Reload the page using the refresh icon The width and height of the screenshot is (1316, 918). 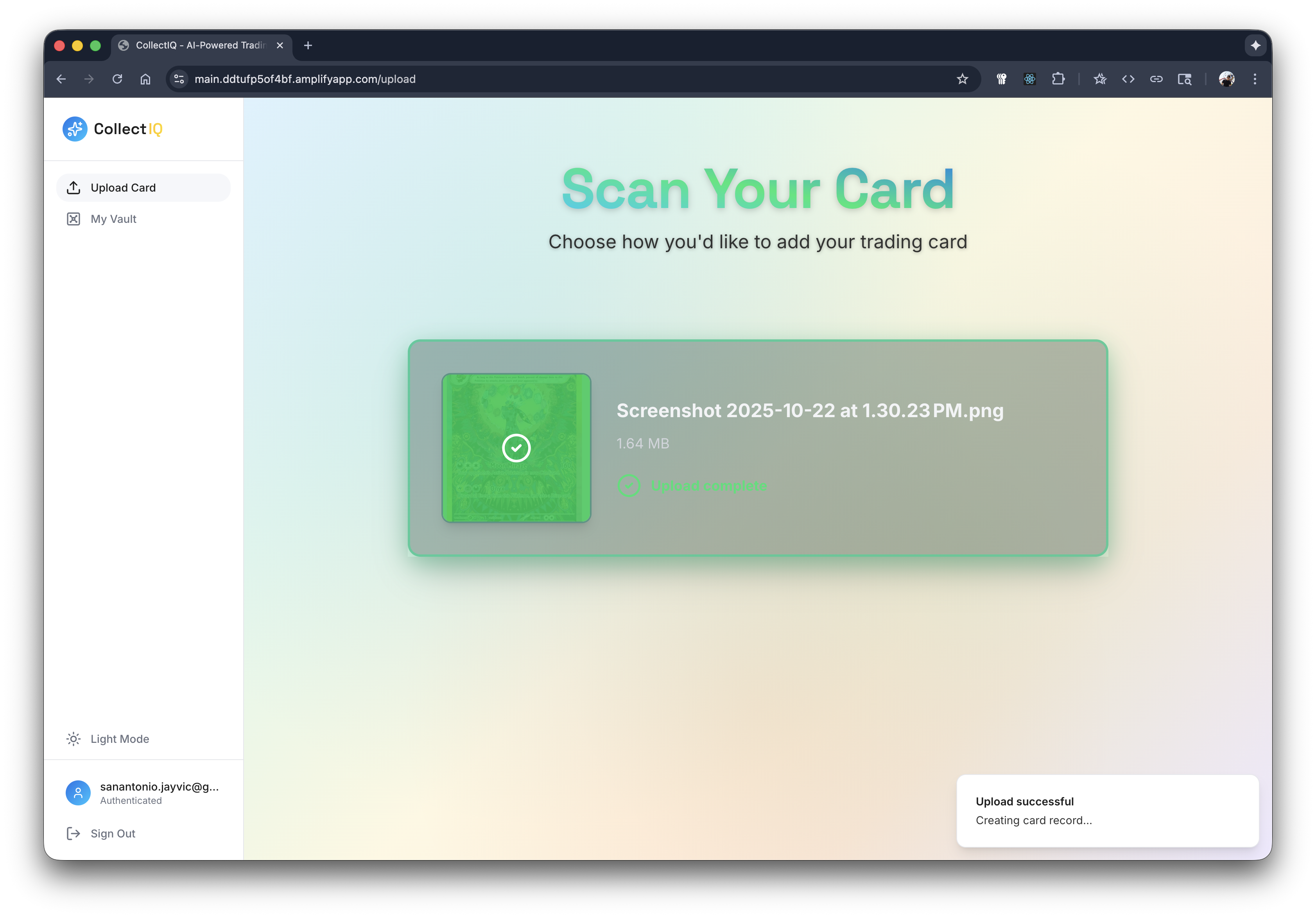click(118, 79)
